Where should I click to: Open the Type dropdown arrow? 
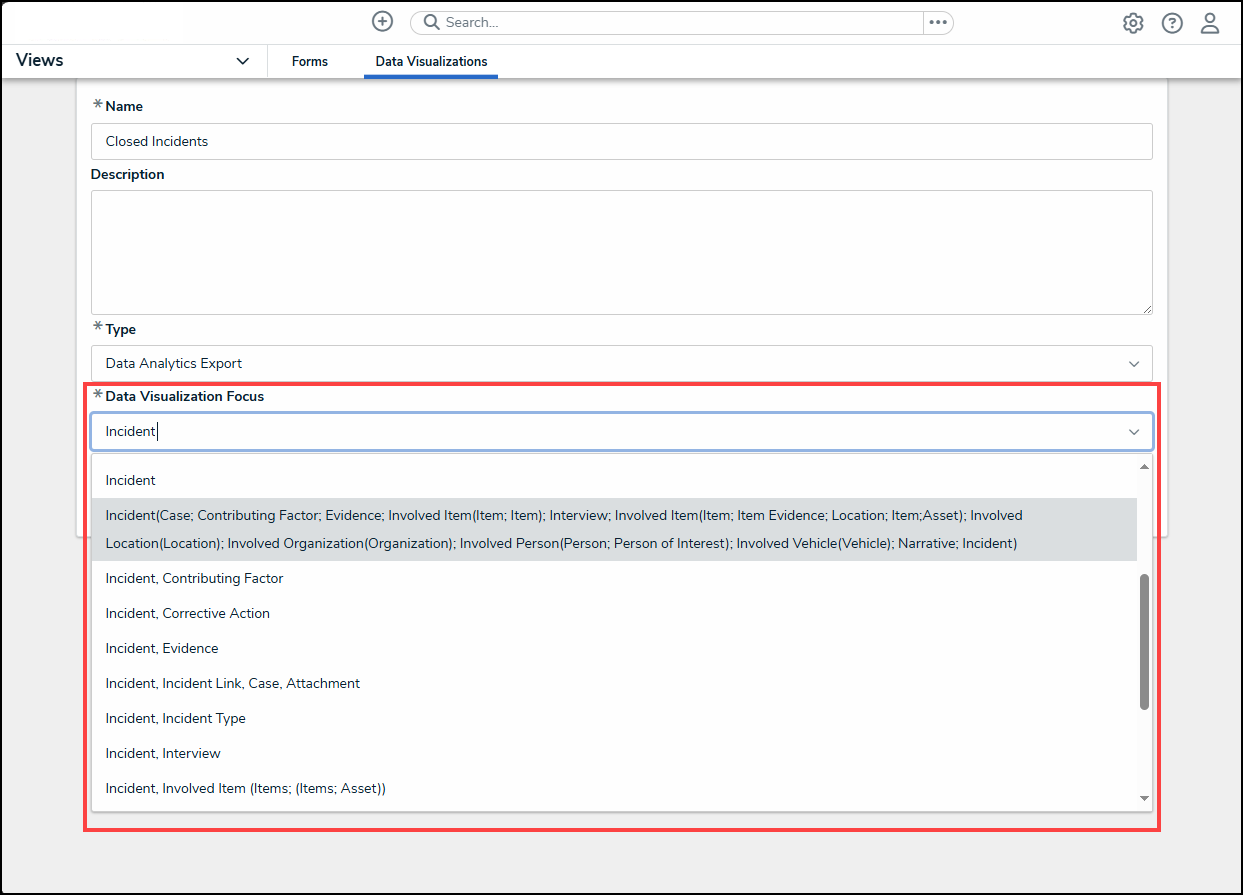click(x=1134, y=364)
